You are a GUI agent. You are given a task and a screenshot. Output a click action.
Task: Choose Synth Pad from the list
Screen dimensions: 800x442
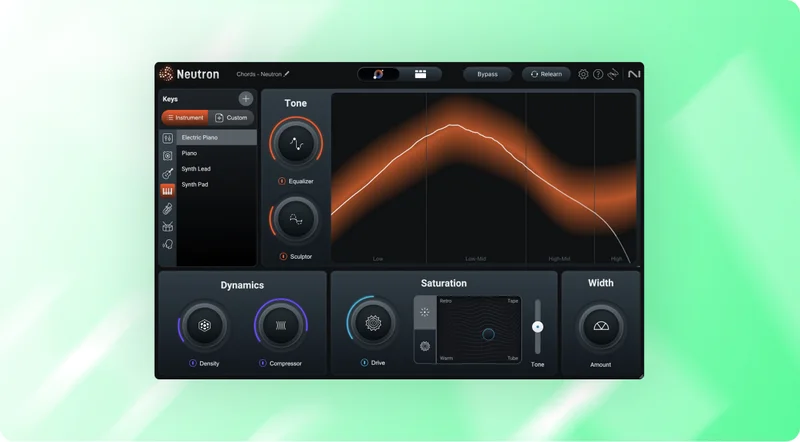coord(216,184)
